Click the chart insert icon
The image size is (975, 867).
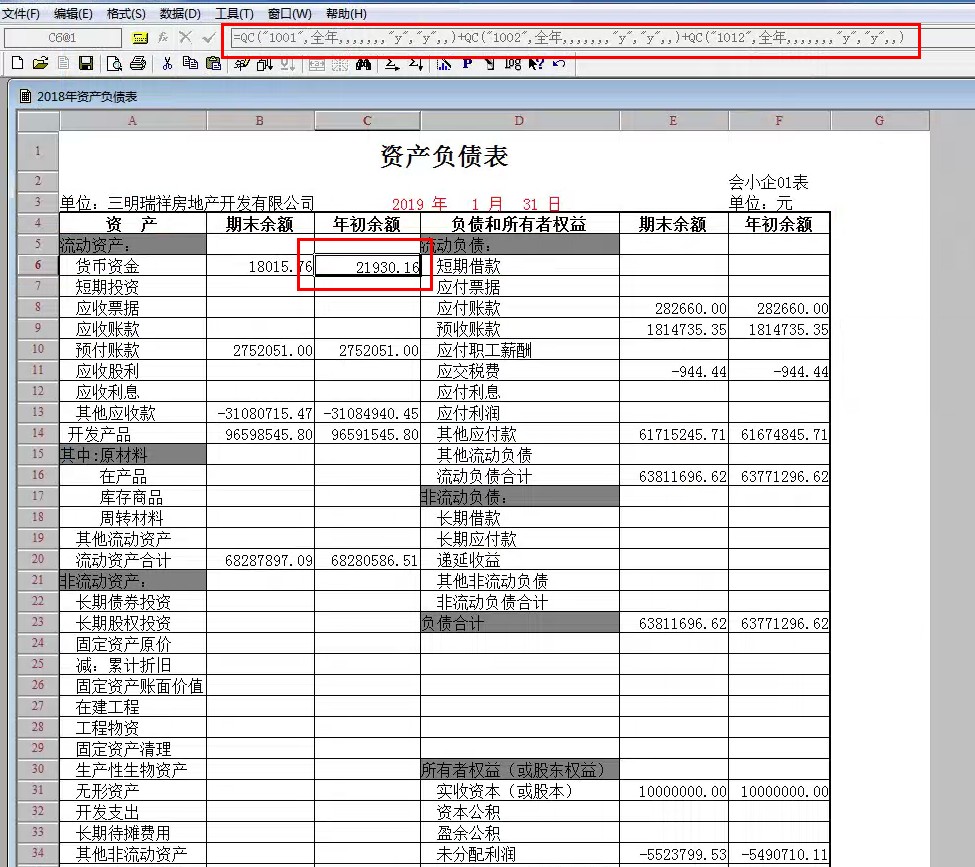click(443, 64)
